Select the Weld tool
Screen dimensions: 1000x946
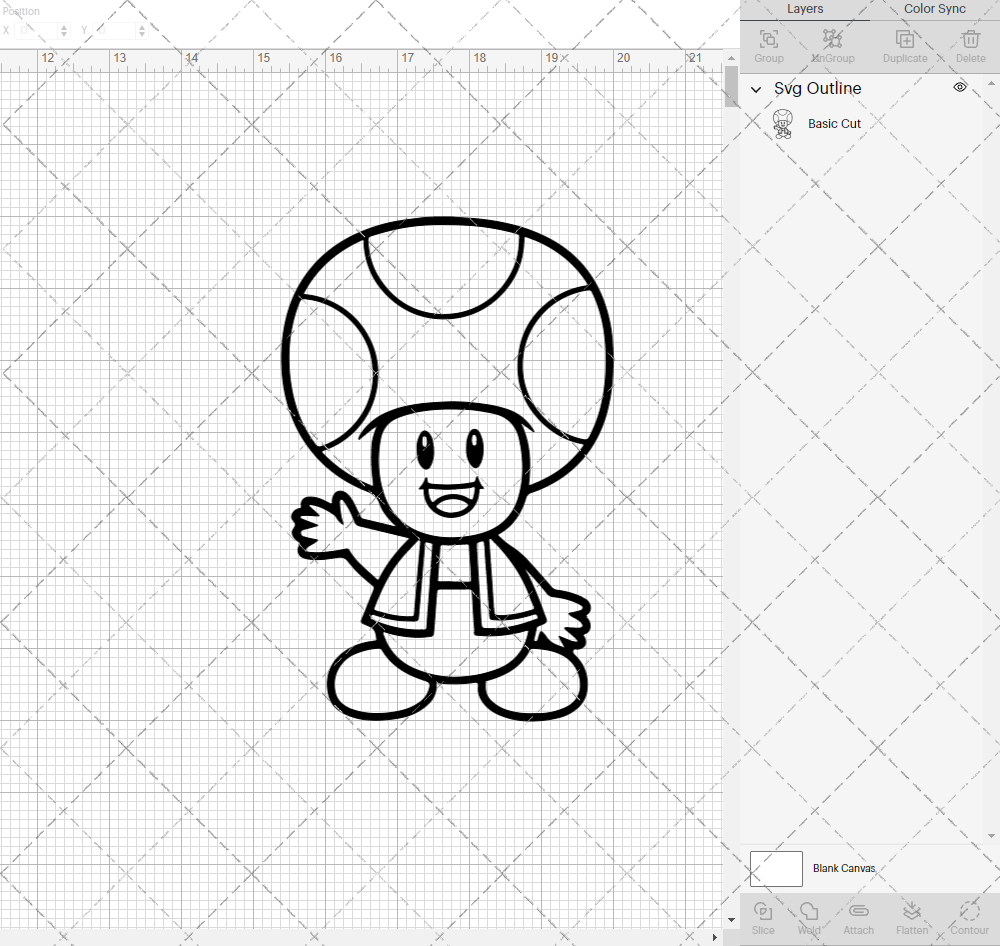pos(809,919)
